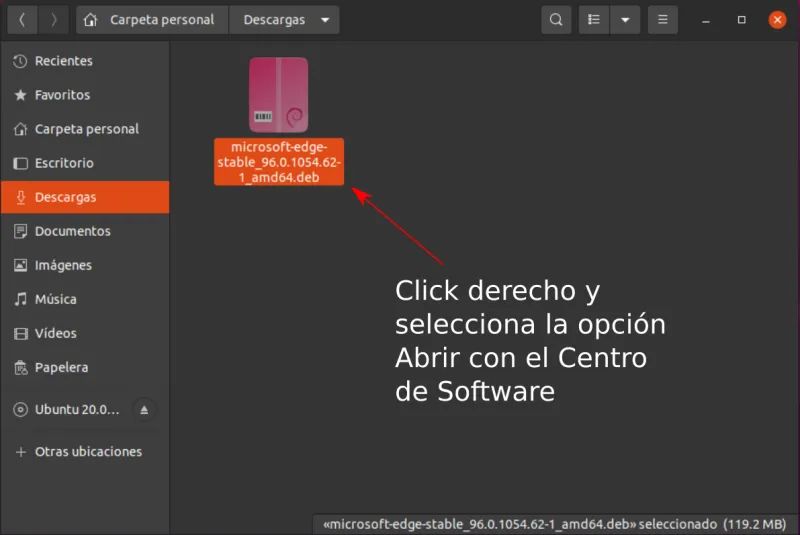Select the microsoft-edge deb package thumbnail
The height and width of the screenshot is (535, 800).
click(x=279, y=95)
